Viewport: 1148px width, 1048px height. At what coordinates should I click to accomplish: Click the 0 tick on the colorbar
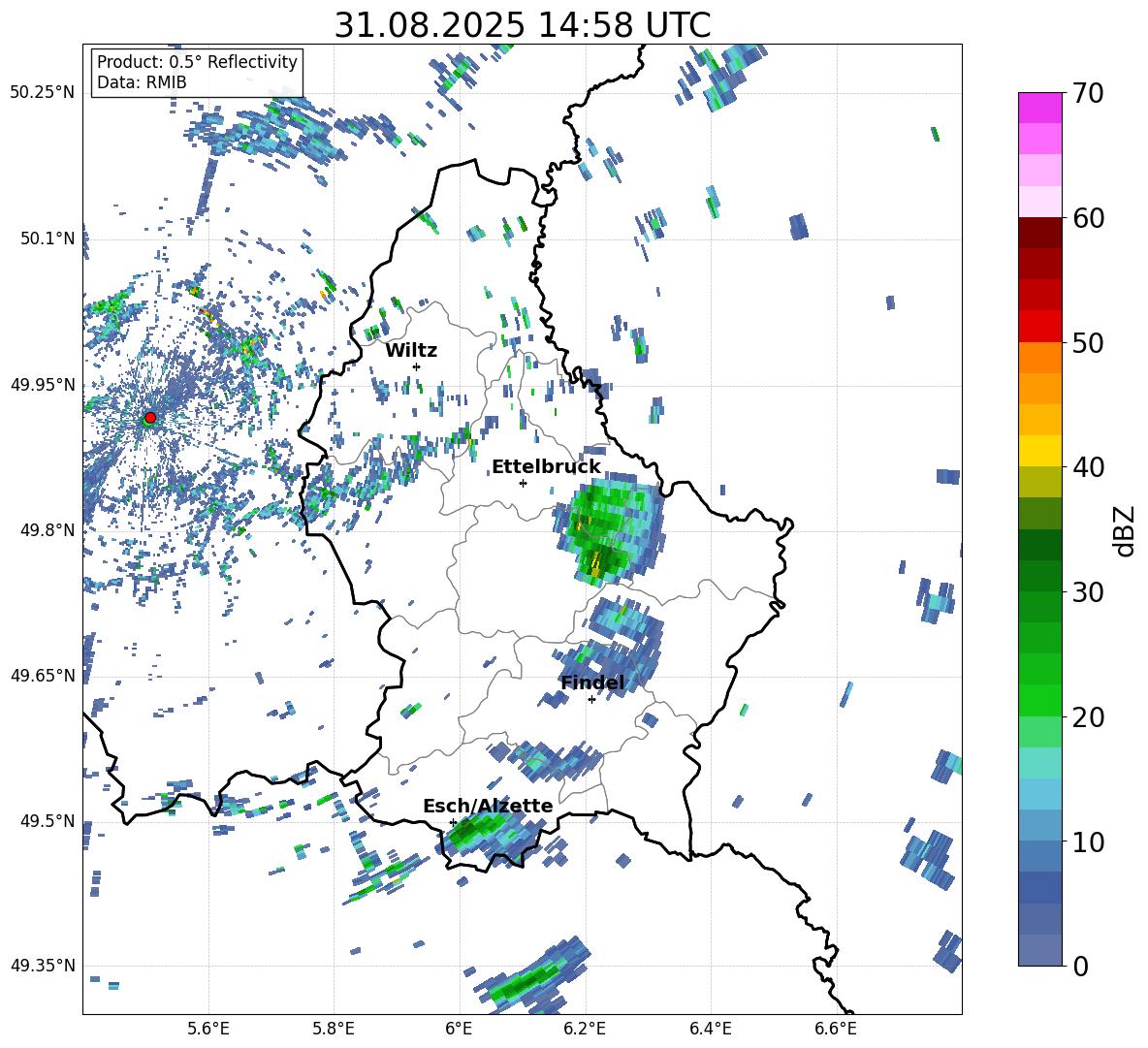1080,966
